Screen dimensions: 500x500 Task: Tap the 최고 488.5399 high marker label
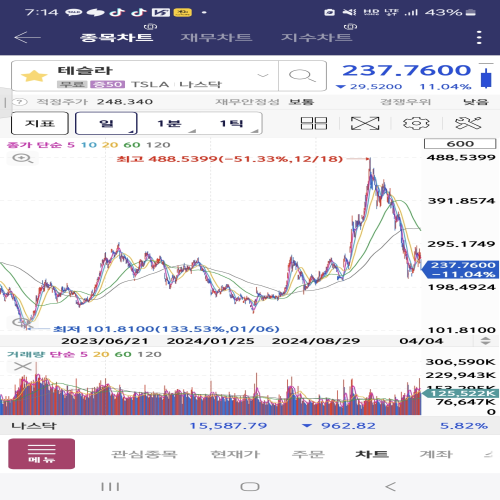click(230, 159)
